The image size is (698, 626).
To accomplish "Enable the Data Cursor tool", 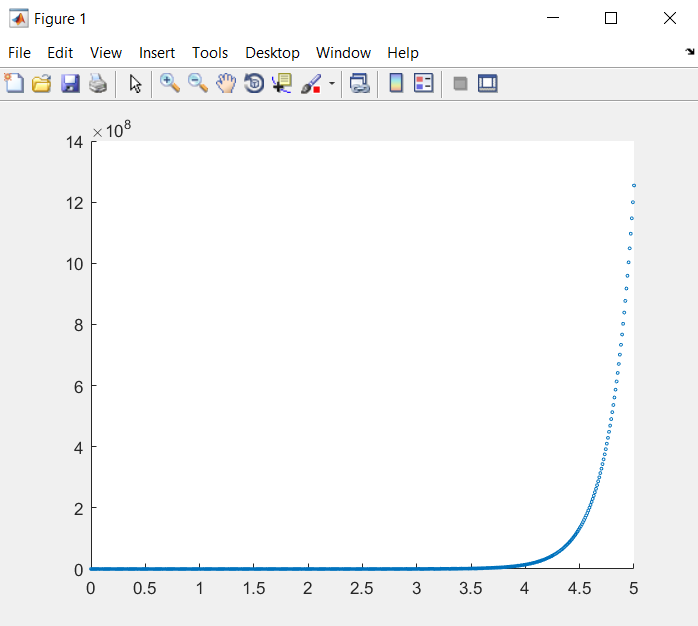I will [x=282, y=83].
